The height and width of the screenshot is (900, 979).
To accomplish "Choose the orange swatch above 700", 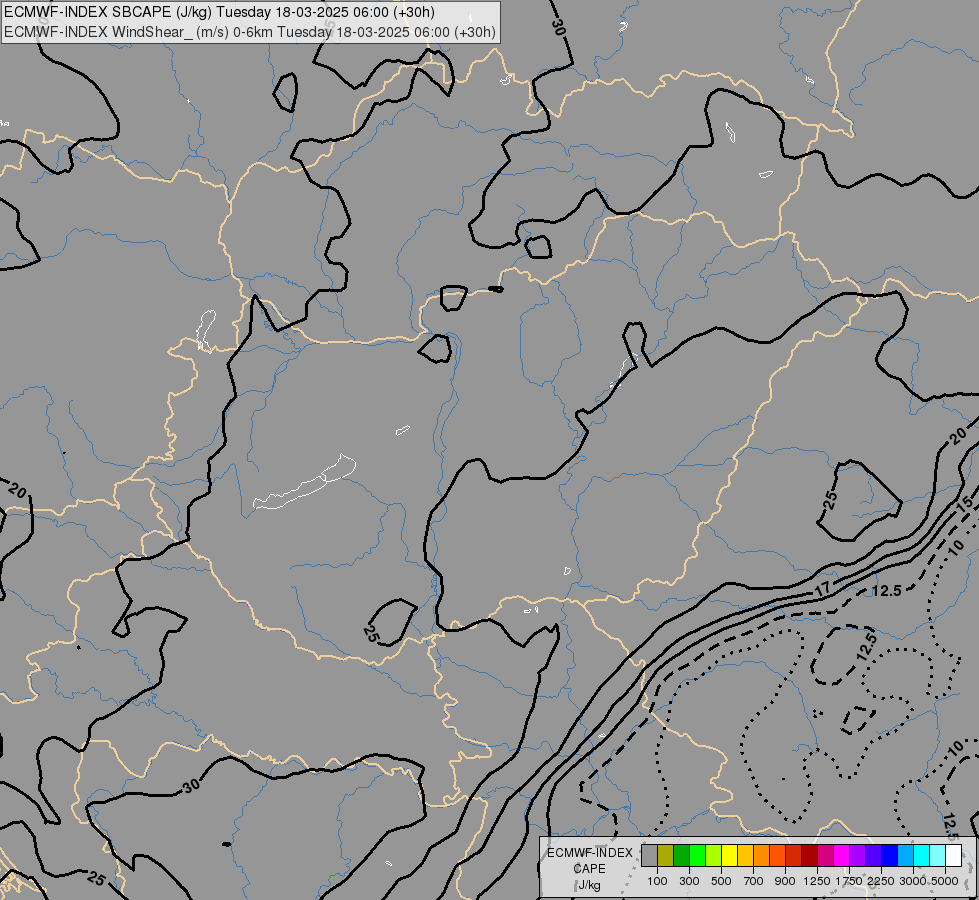I will point(761,855).
